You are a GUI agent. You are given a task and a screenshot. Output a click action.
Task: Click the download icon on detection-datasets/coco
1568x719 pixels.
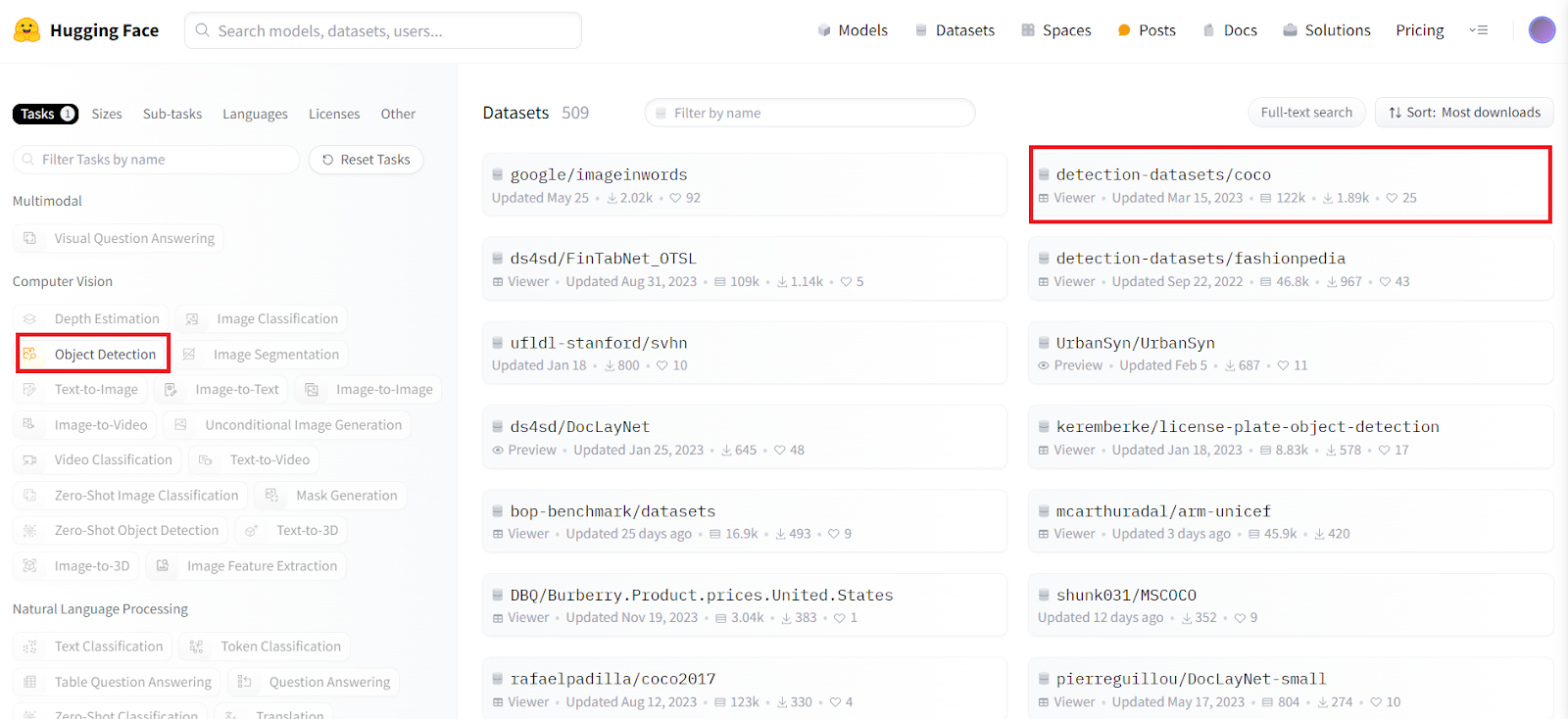coord(1328,198)
